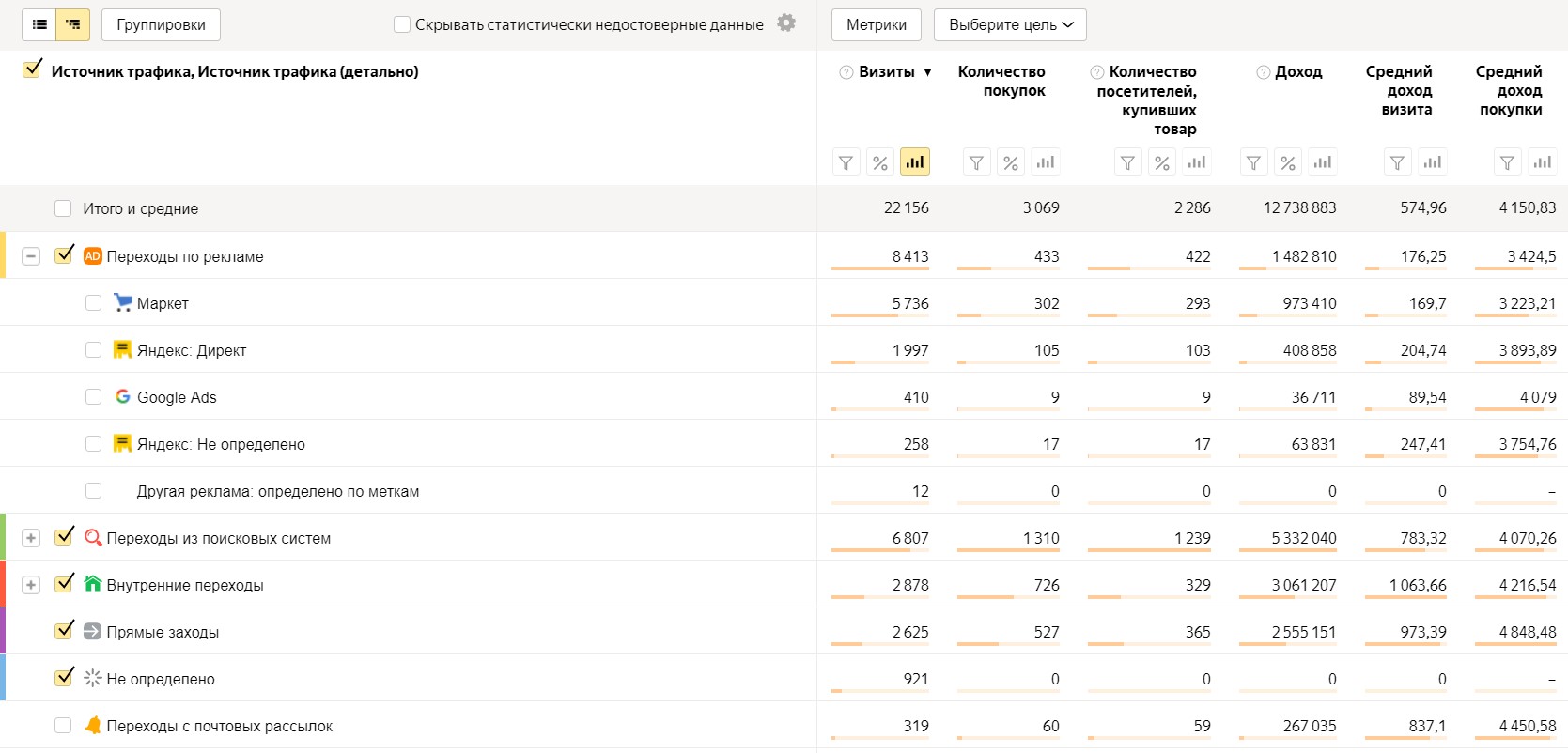Filter icon under Количество посетителей column
This screenshot has height=753, width=1568.
(x=1128, y=162)
